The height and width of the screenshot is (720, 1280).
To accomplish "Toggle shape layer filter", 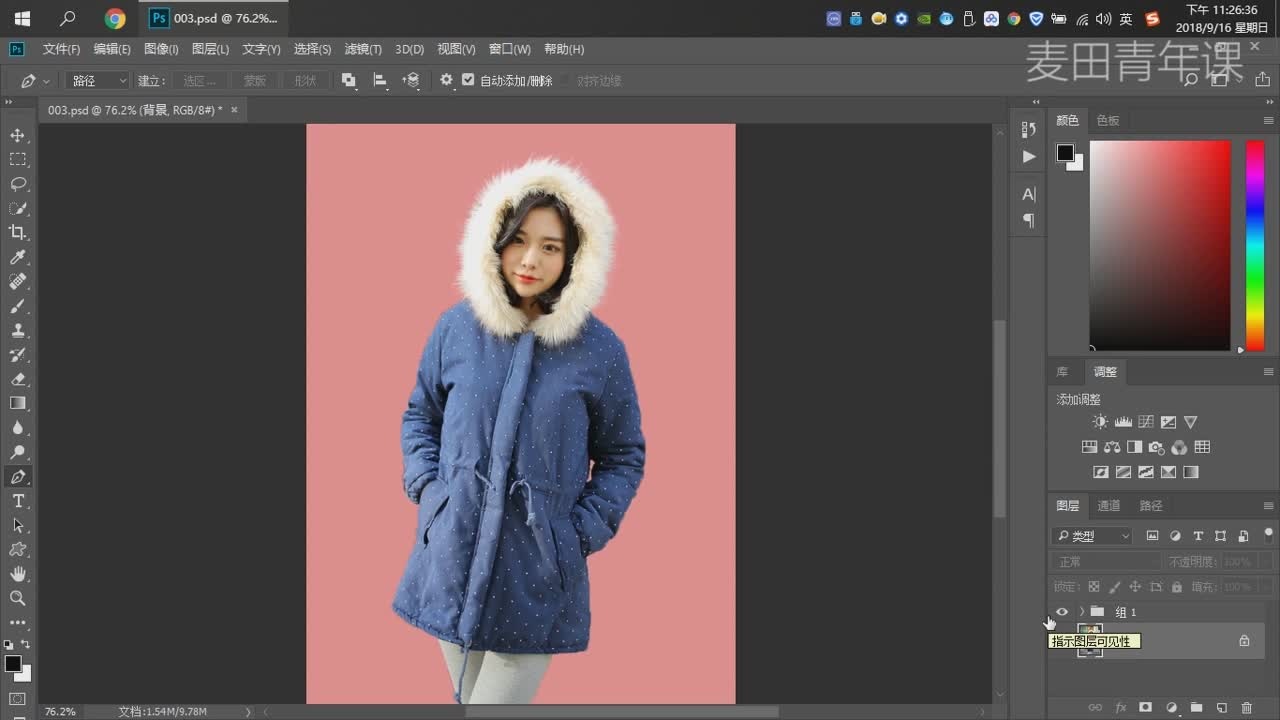I will [x=1220, y=536].
